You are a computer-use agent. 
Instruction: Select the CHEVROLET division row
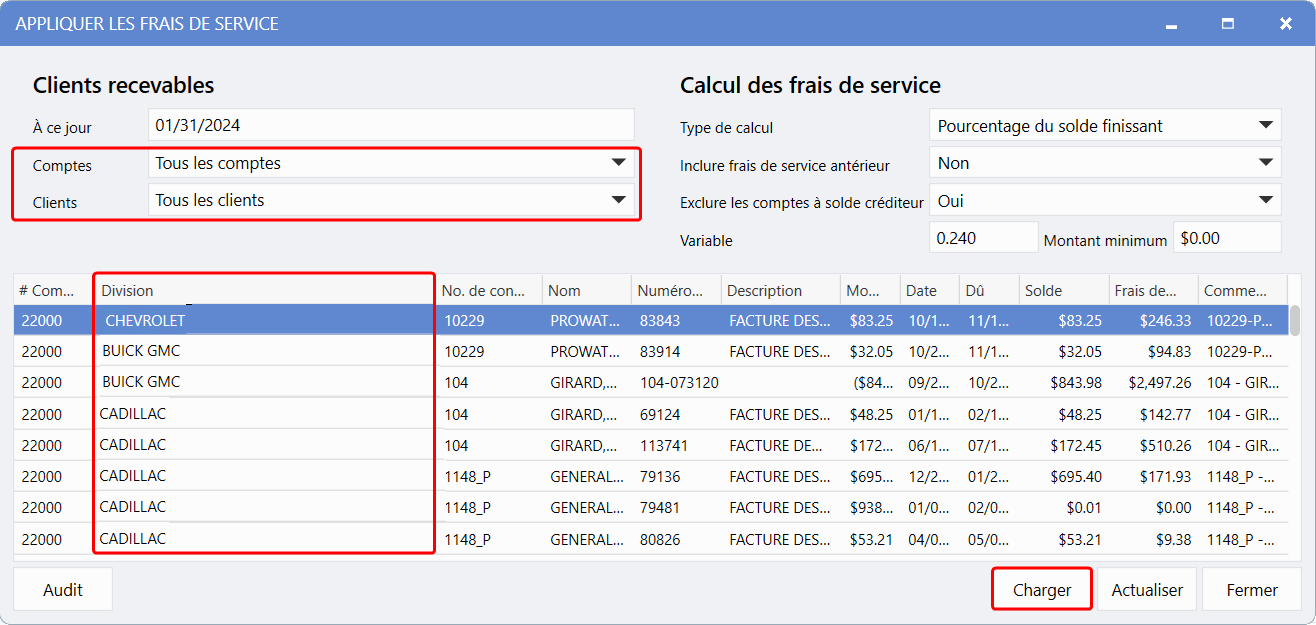click(x=145, y=321)
